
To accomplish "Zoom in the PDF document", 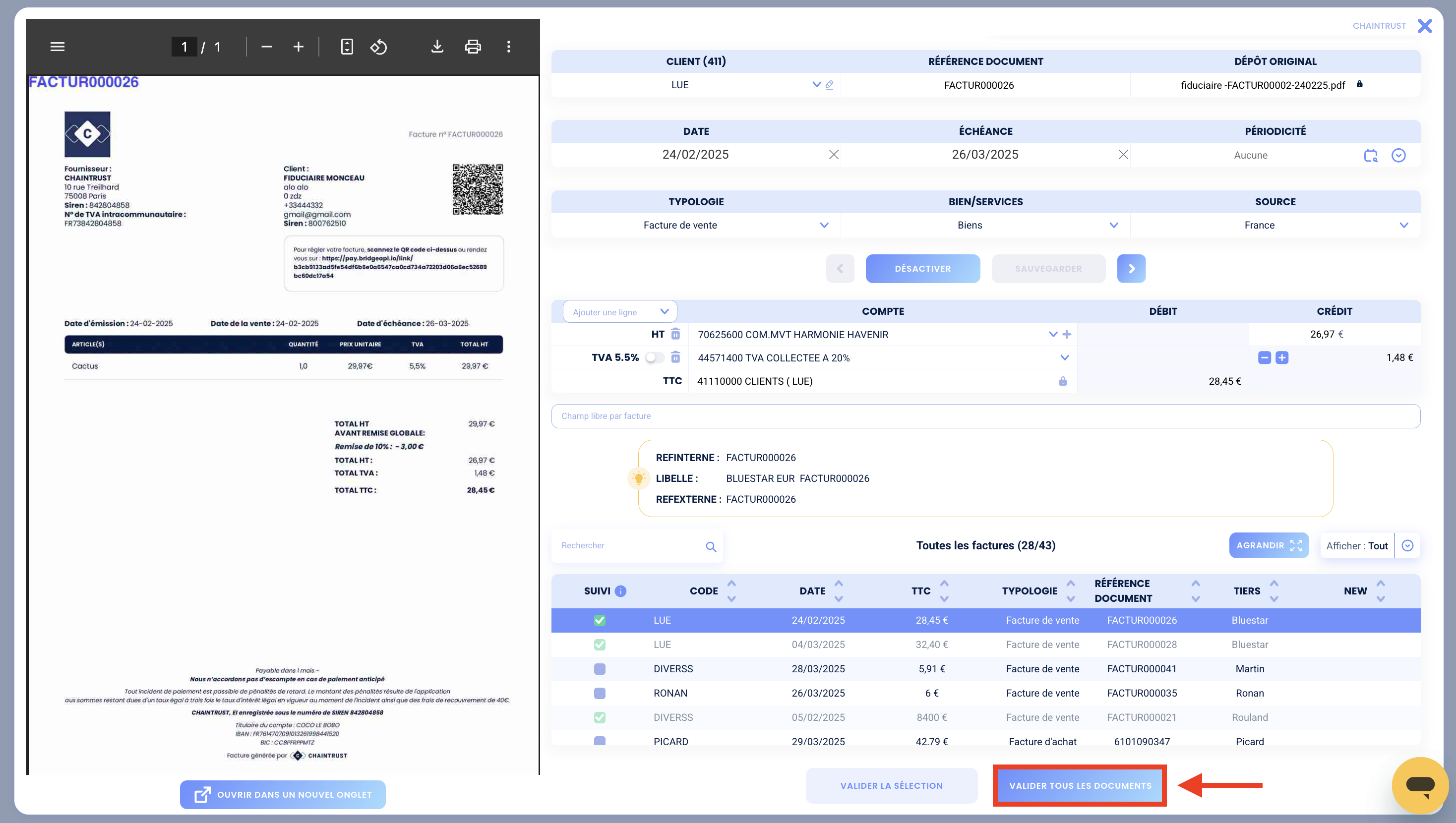I will [x=299, y=46].
